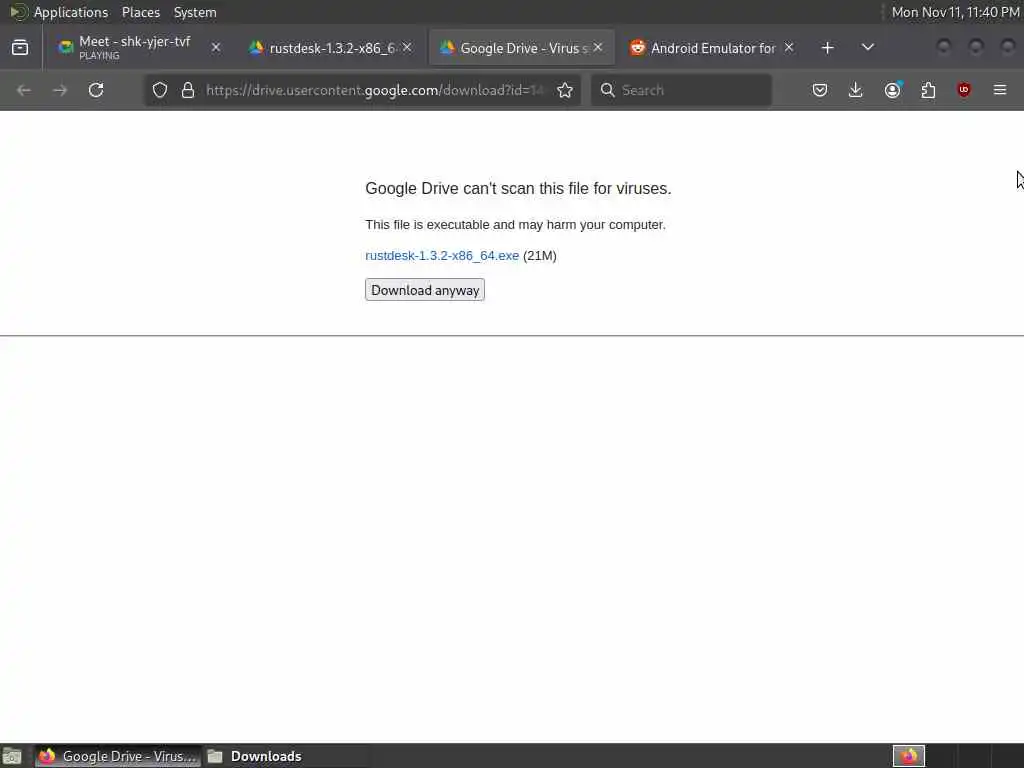Select the text "This file is executable and may harm your computer."
This screenshot has height=768, width=1024.
click(x=515, y=225)
